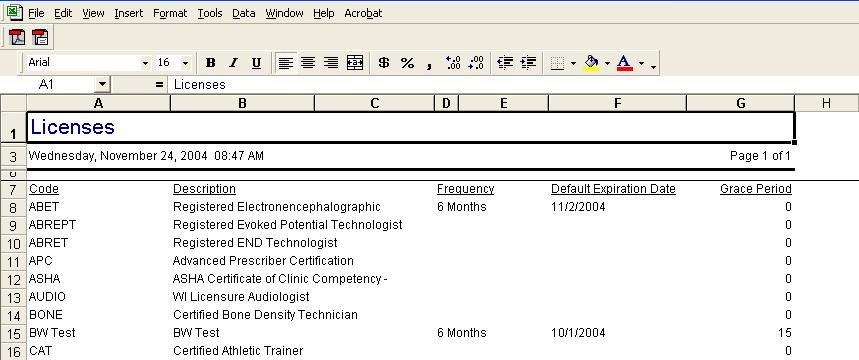859x360 pixels.
Task: Select row 8 header
Action: pyautogui.click(x=13, y=208)
